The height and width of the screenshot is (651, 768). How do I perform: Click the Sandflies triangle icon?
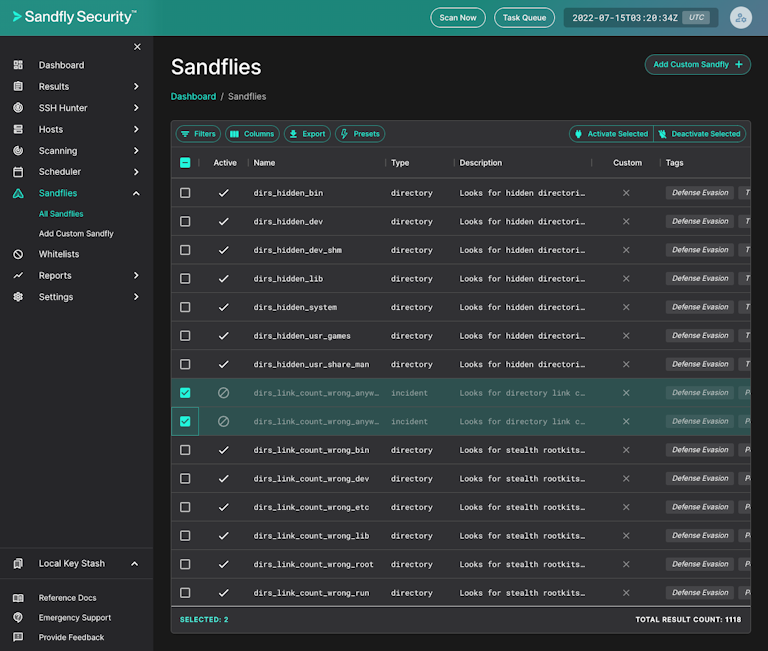[18, 193]
